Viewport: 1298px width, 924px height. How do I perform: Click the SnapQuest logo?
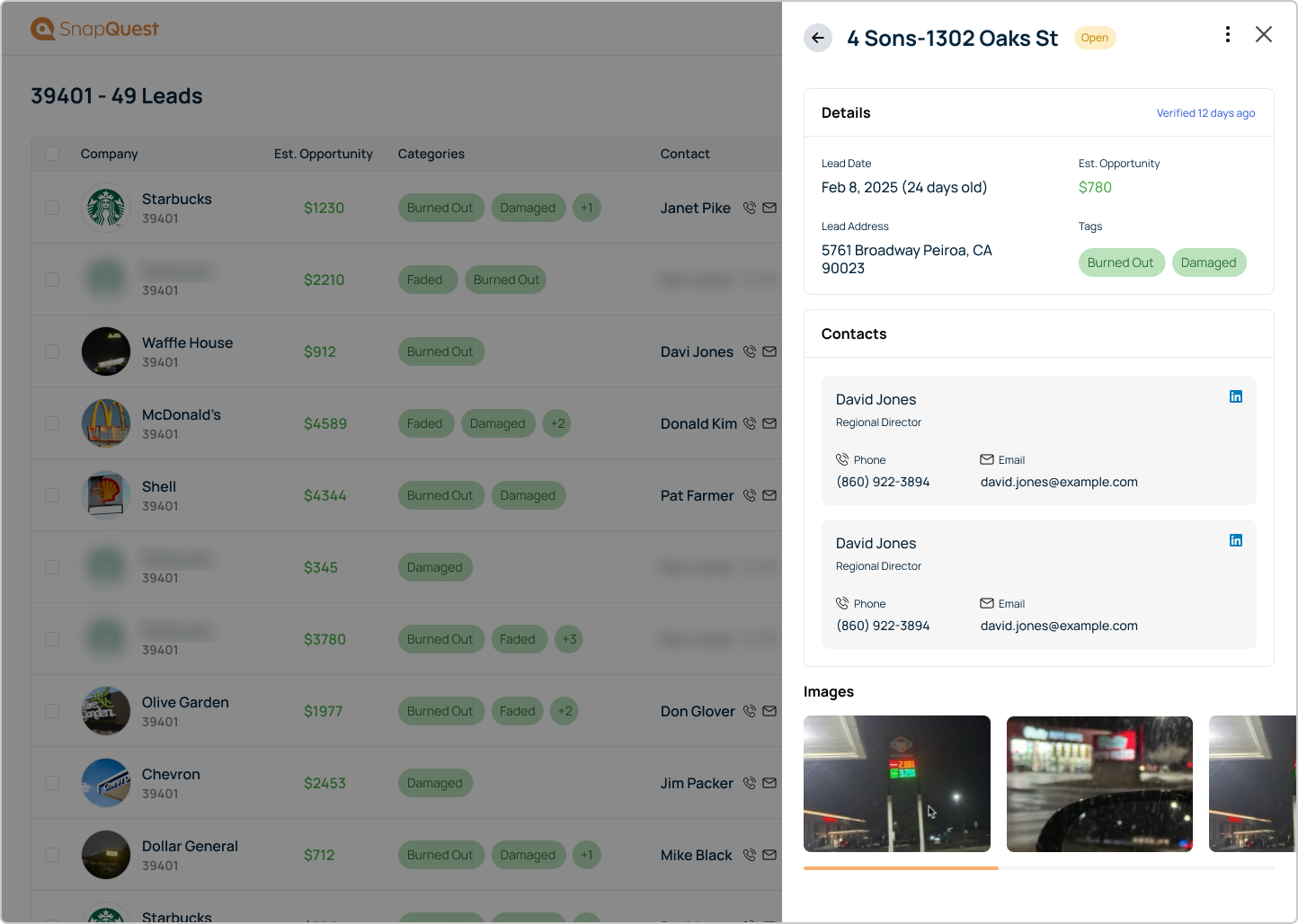click(x=94, y=29)
